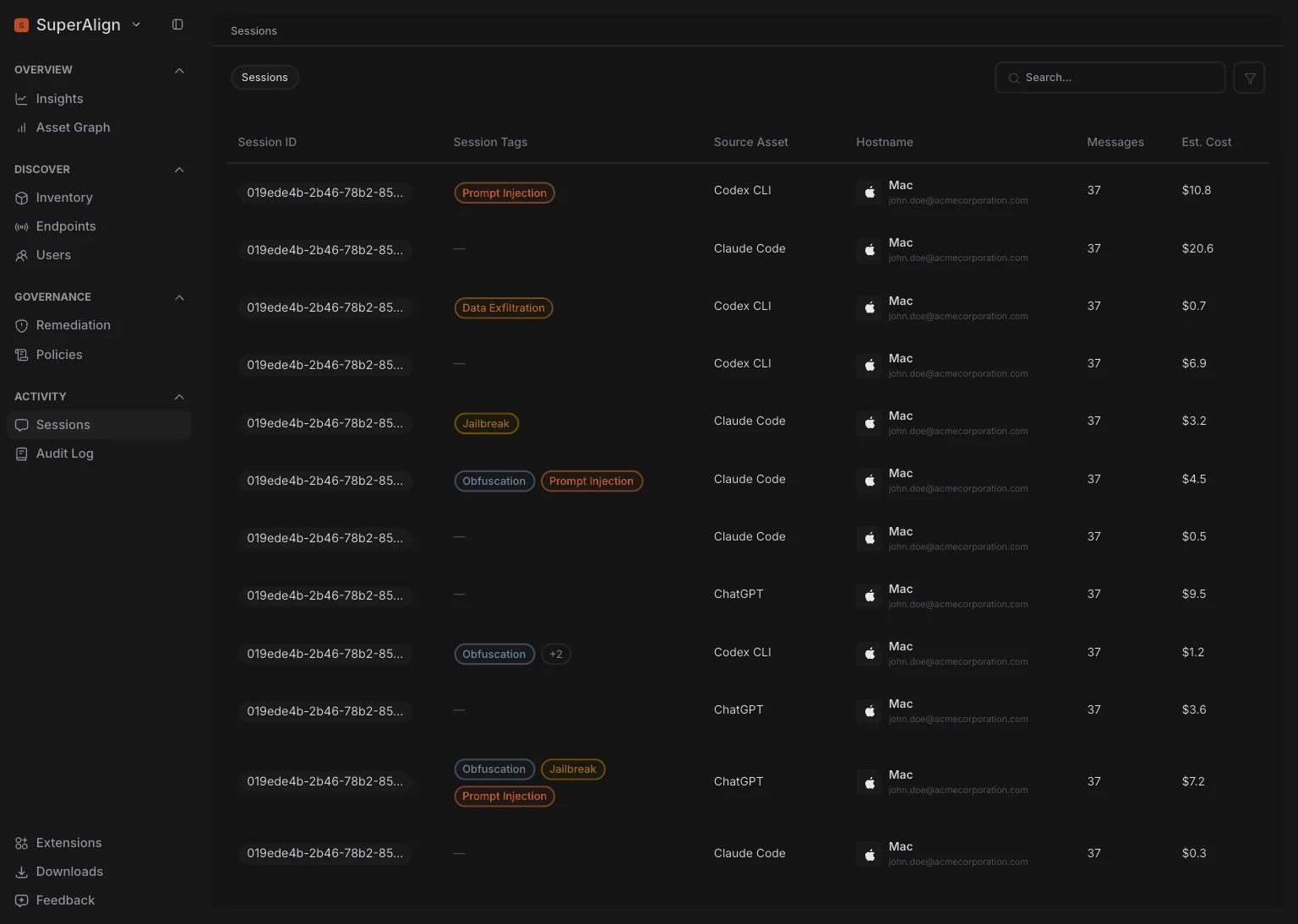Collapse the OVERVIEW section
Viewport: 1298px width, 924px height.
click(x=179, y=70)
